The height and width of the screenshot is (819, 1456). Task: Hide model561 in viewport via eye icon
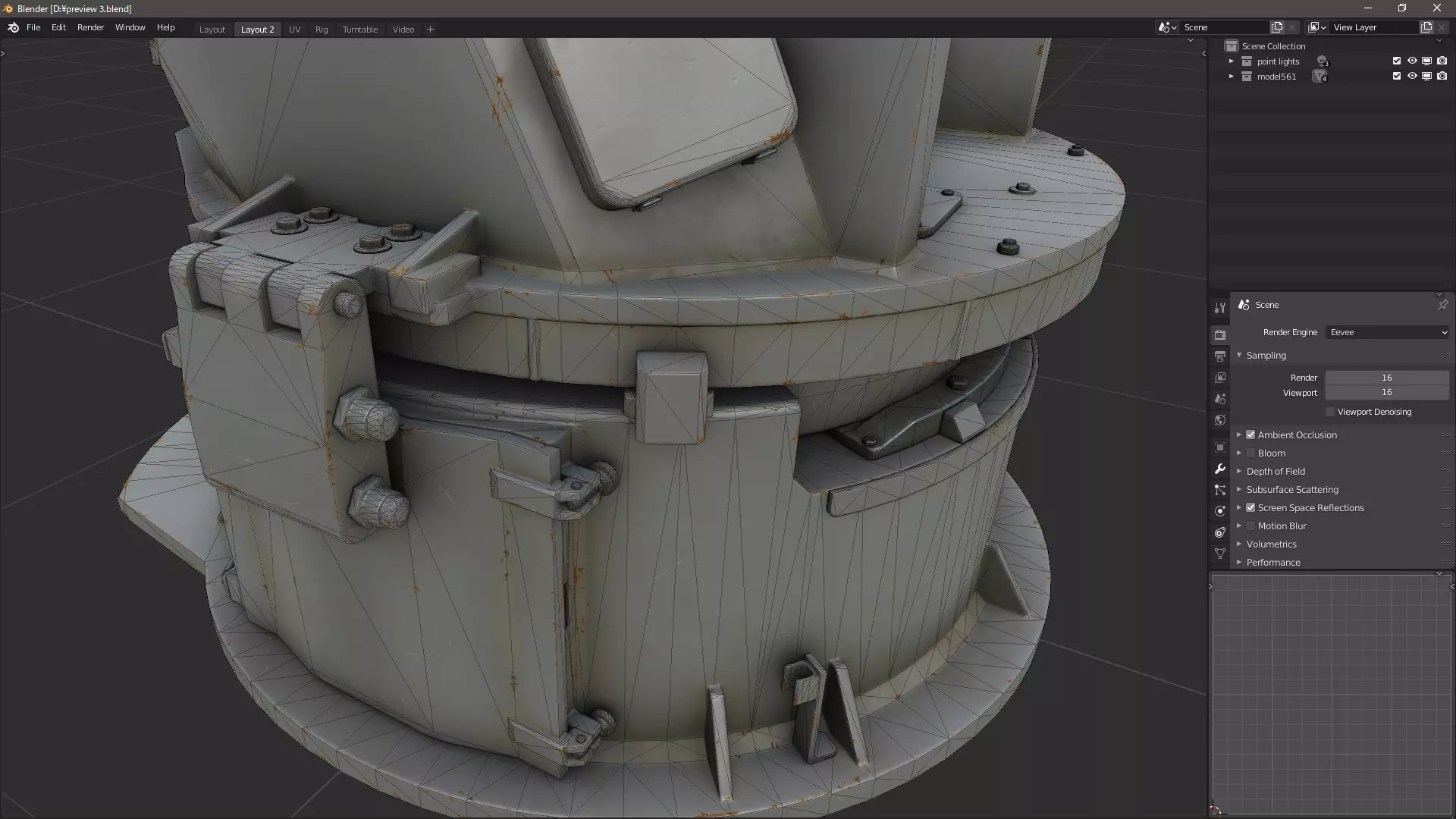point(1412,76)
